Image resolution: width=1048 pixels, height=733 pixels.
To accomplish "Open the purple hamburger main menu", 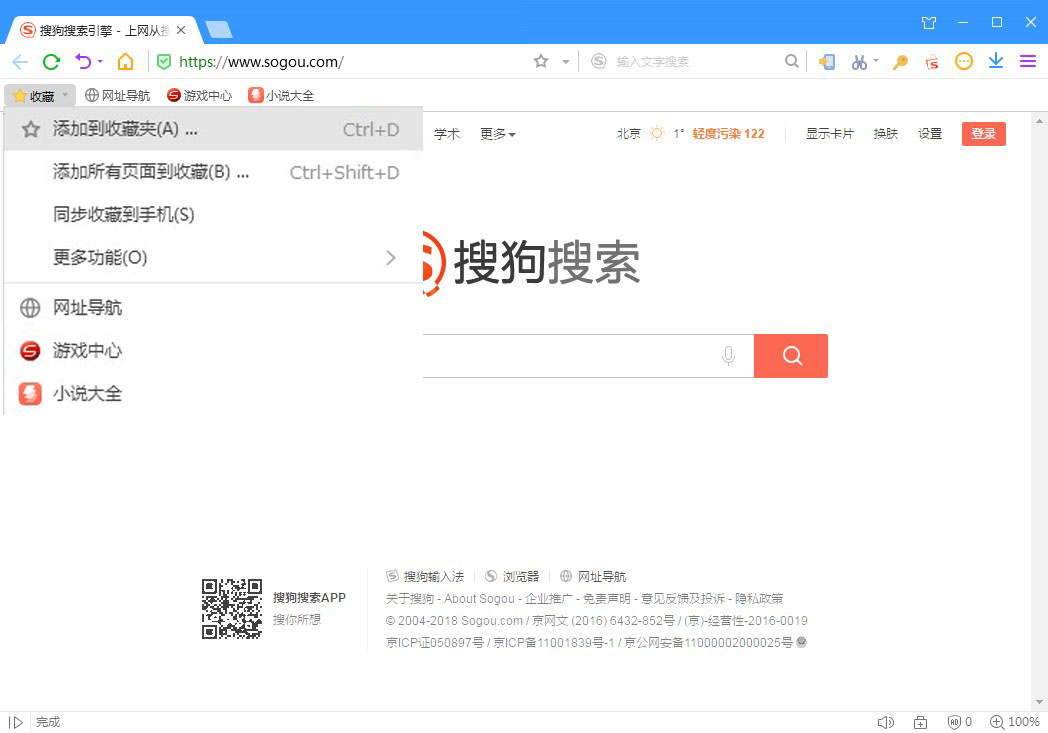I will click(x=1028, y=61).
